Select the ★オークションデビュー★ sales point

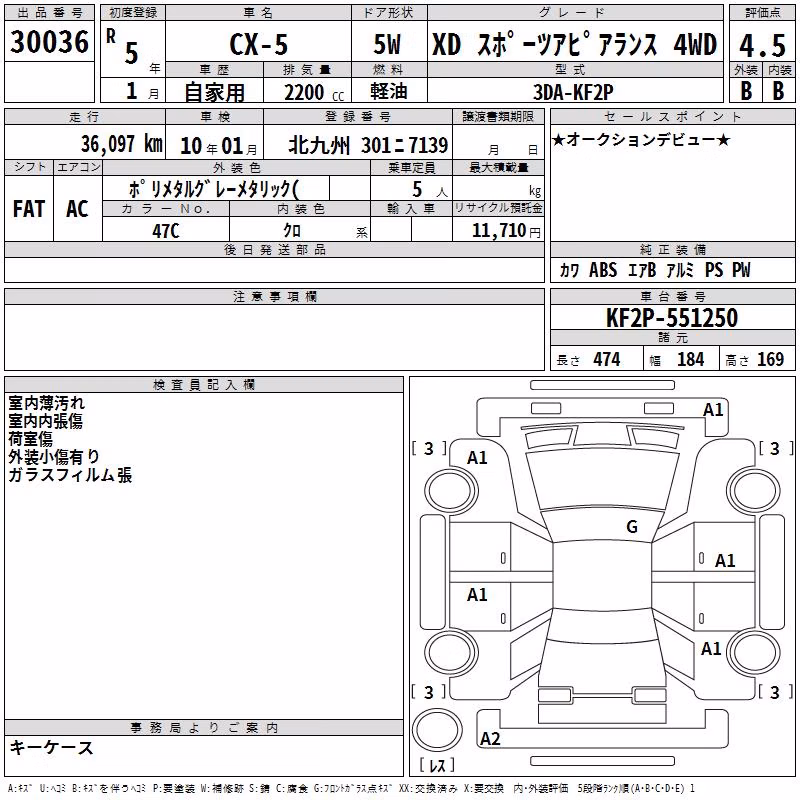click(641, 140)
